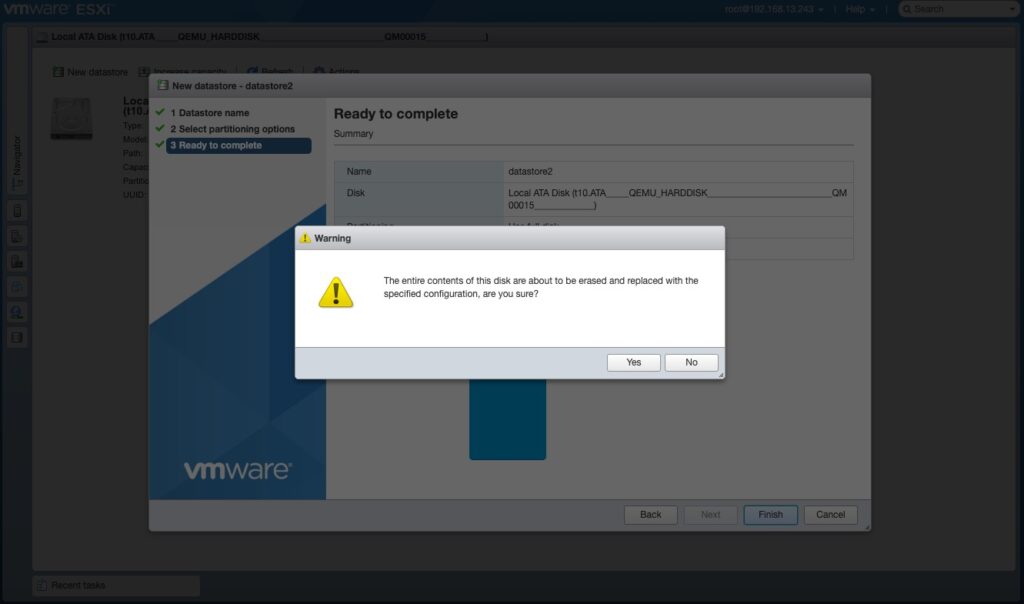Image resolution: width=1024 pixels, height=604 pixels.
Task: Click the Ready to complete heading
Action: pyautogui.click(x=396, y=114)
